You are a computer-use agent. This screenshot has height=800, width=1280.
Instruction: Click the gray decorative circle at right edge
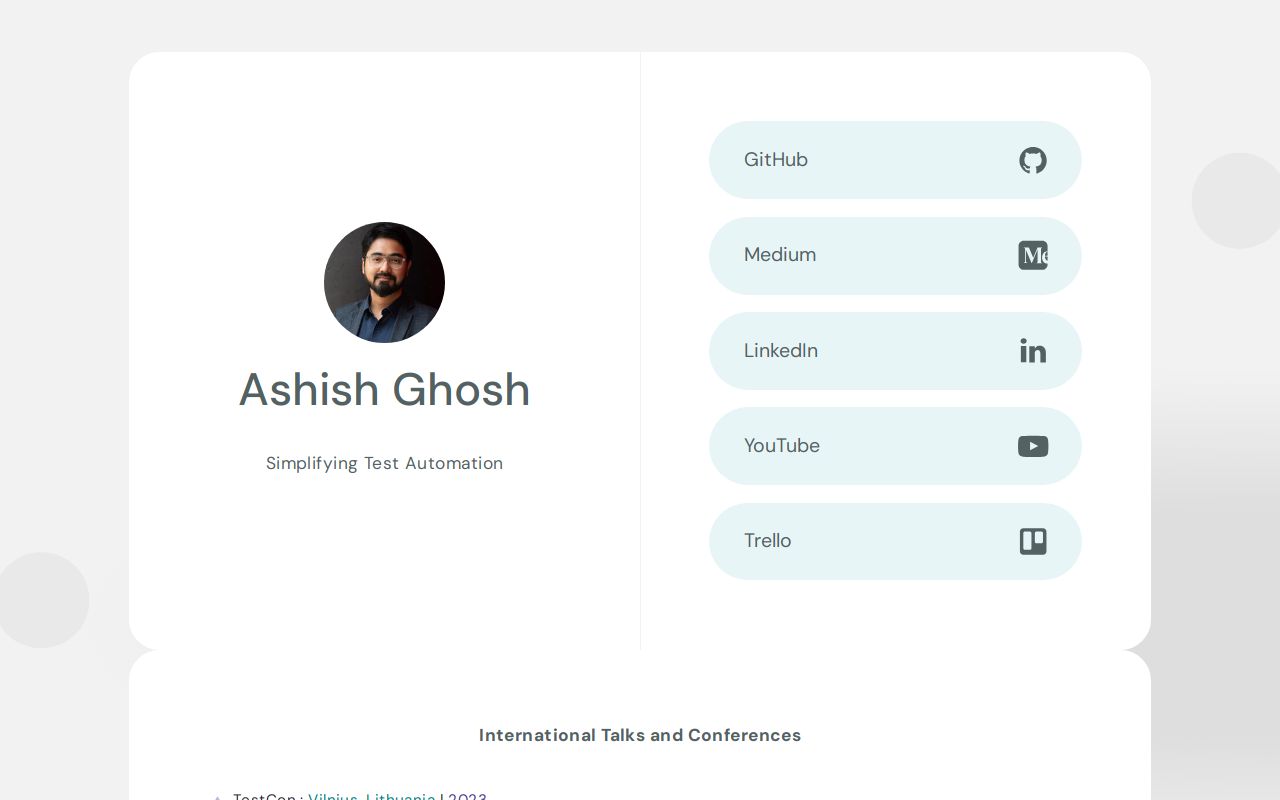[x=1238, y=201]
